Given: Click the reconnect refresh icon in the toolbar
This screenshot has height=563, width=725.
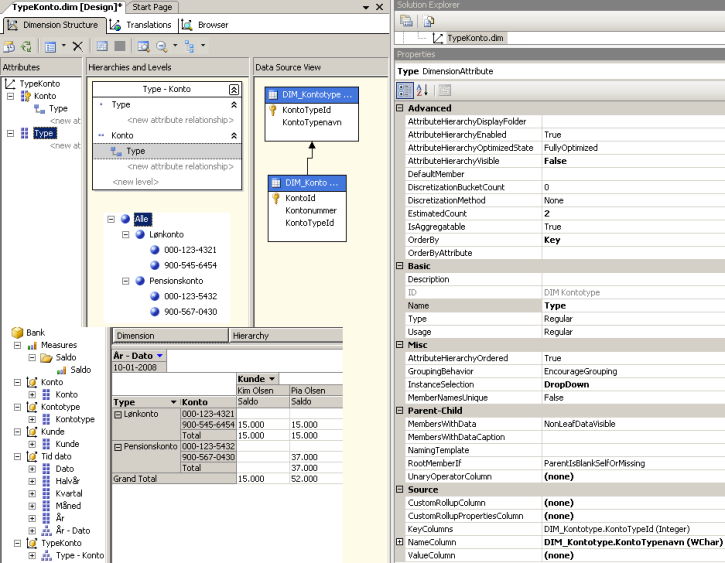Looking at the screenshot, I should click(26, 46).
